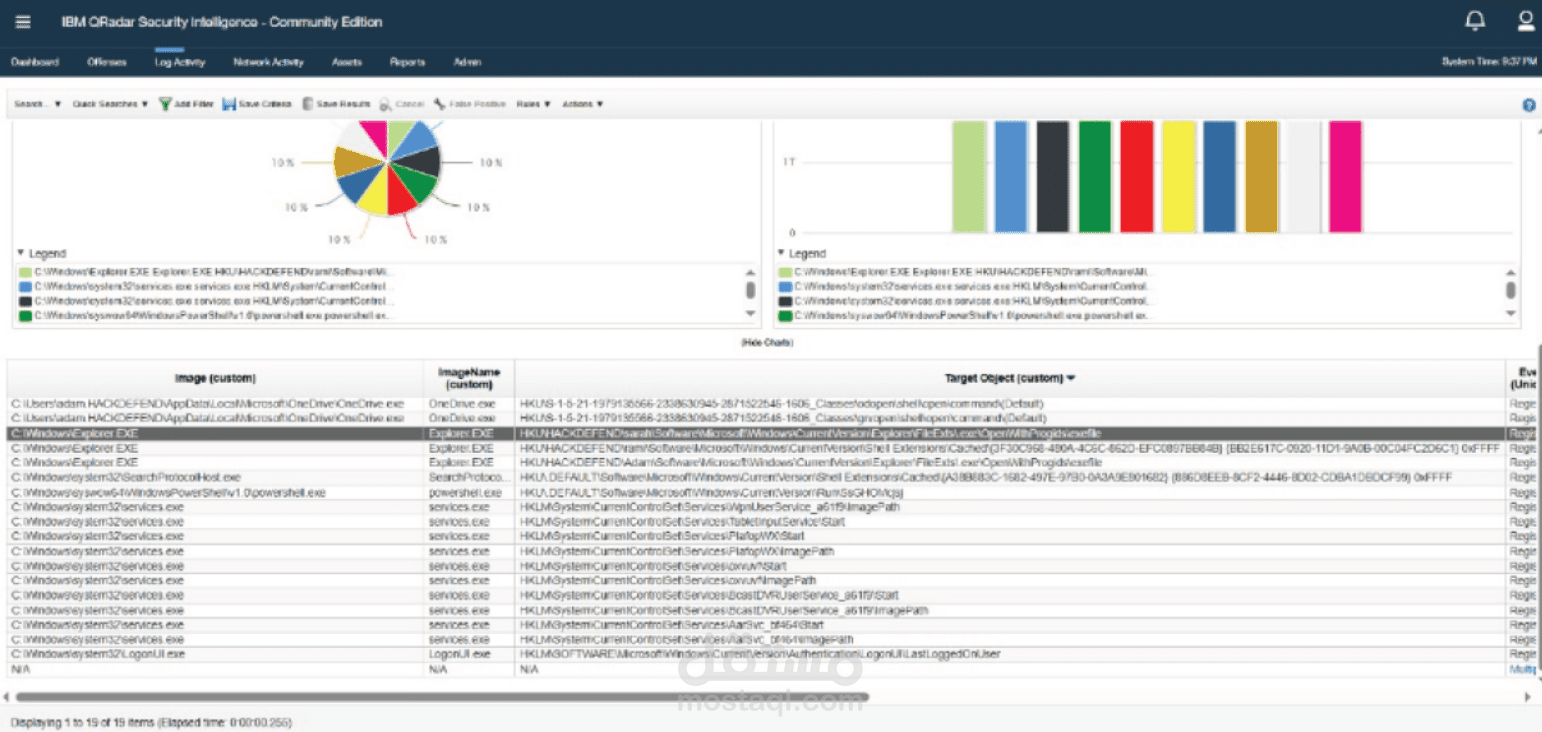Click the Add Filter funnel icon

tap(165, 104)
